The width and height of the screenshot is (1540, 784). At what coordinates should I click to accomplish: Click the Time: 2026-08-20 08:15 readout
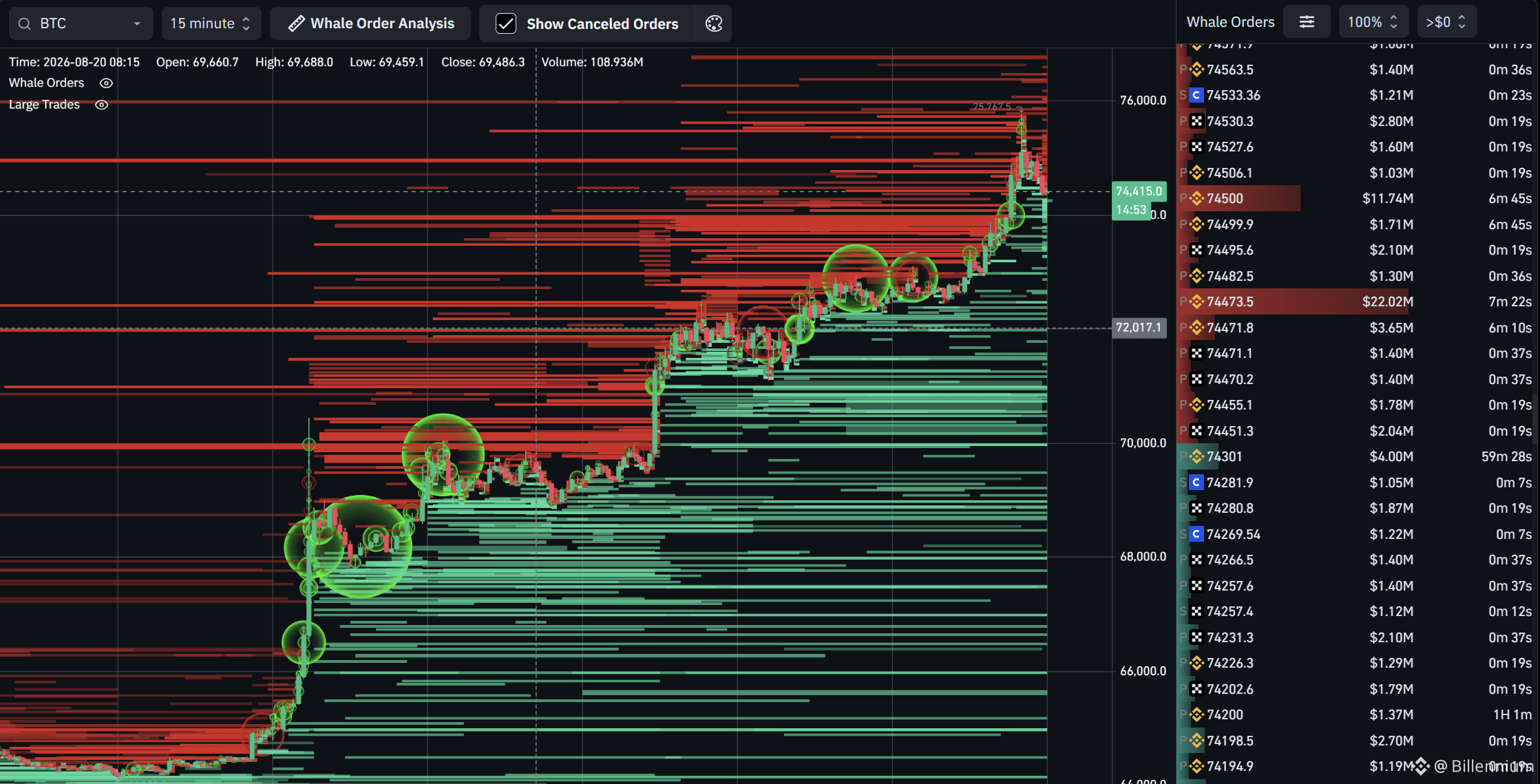coord(74,62)
